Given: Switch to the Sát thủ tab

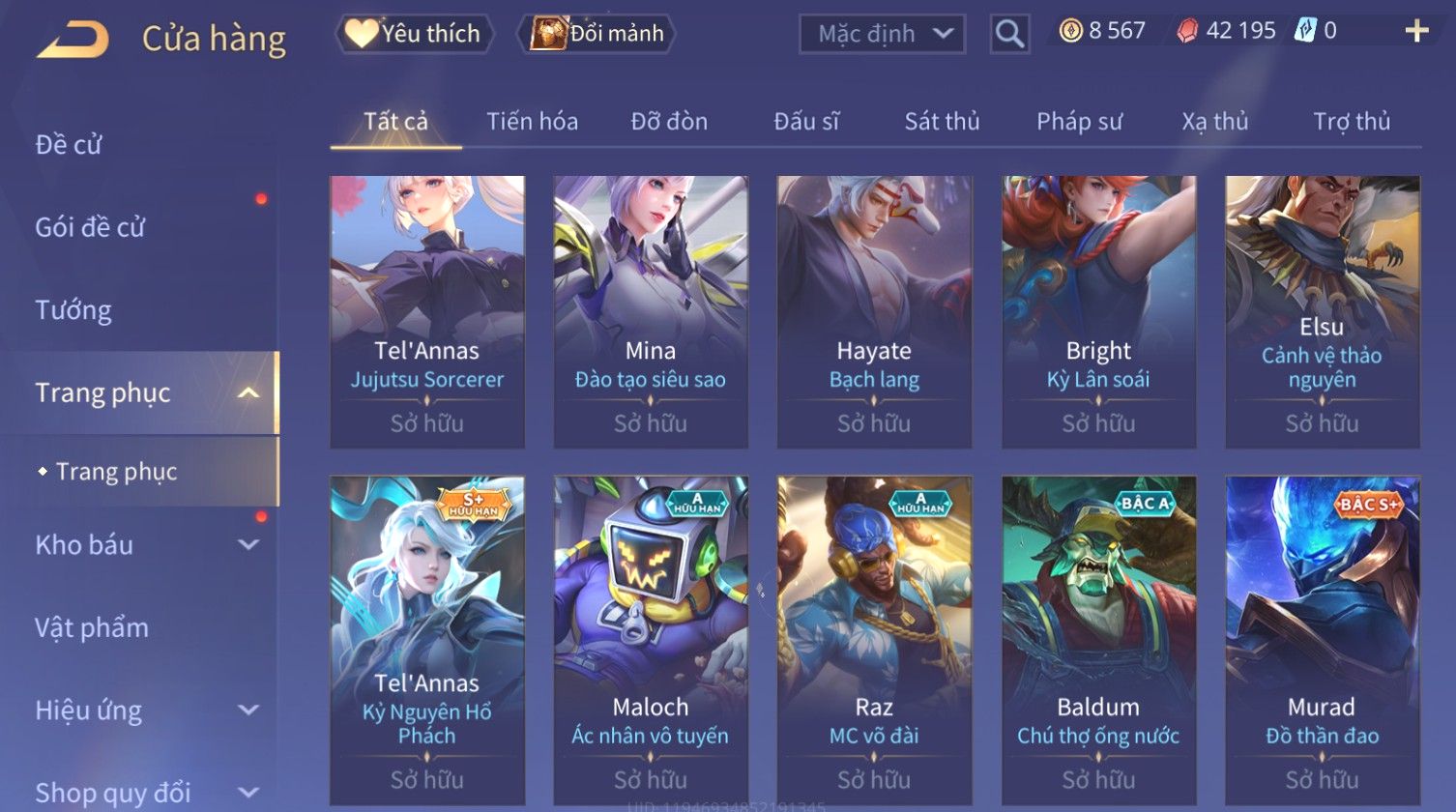Looking at the screenshot, I should [942, 122].
